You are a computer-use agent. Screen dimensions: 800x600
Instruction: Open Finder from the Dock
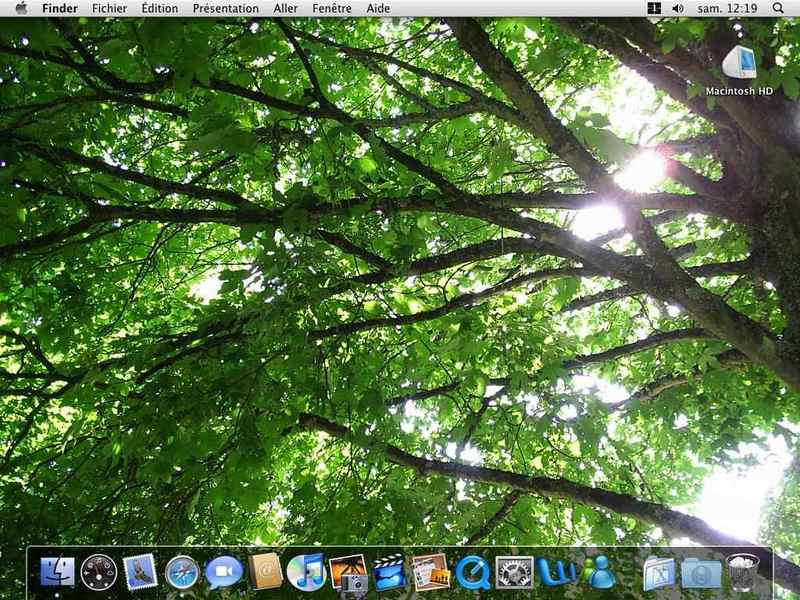57,571
